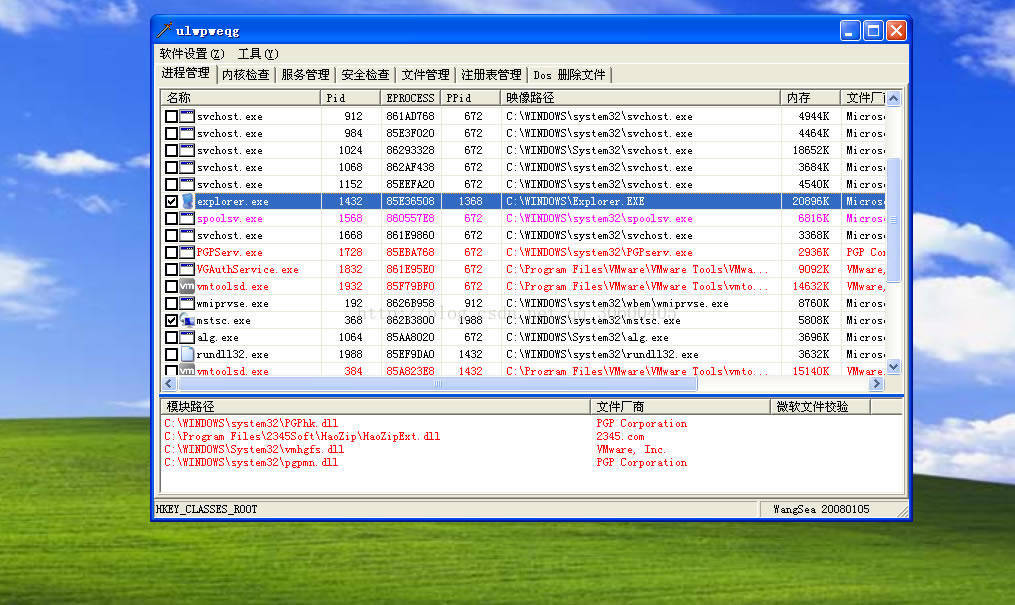This screenshot has width=1015, height=605.
Task: Switch to the 安全检查 tab
Action: [365, 75]
